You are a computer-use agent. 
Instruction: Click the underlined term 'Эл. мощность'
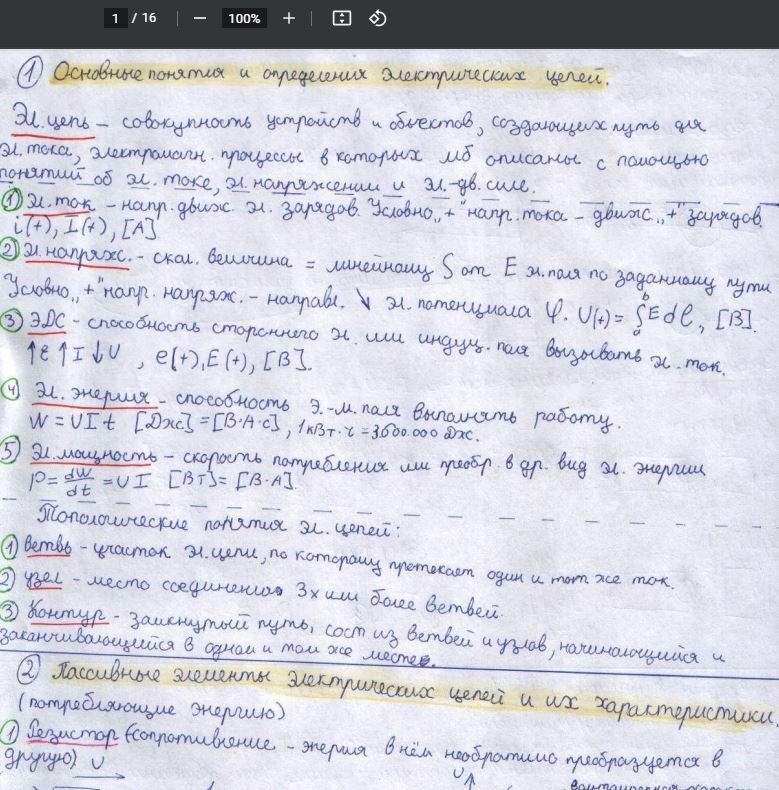coord(93,453)
